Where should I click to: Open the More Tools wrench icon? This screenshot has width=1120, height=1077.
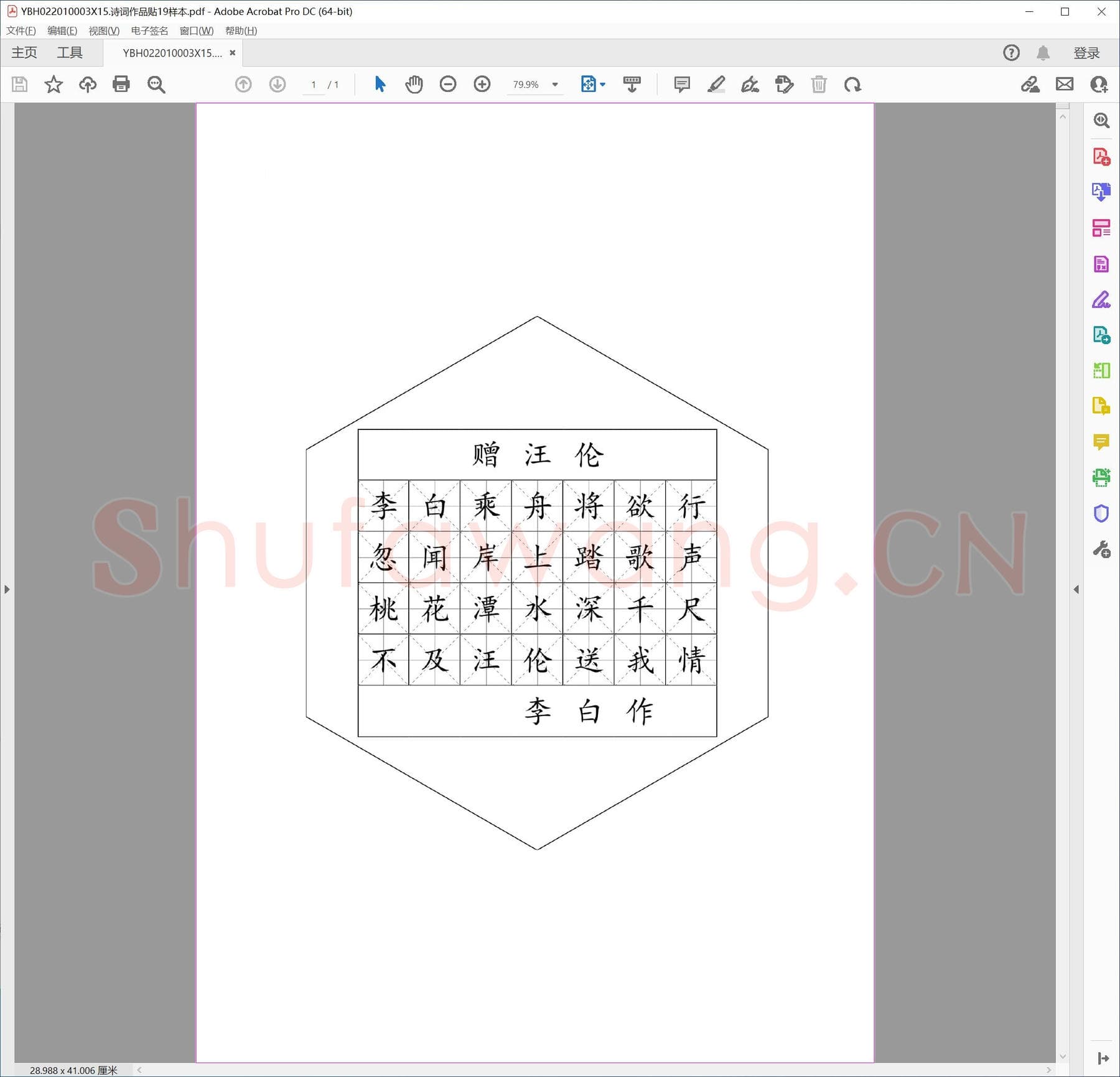pyautogui.click(x=1101, y=549)
